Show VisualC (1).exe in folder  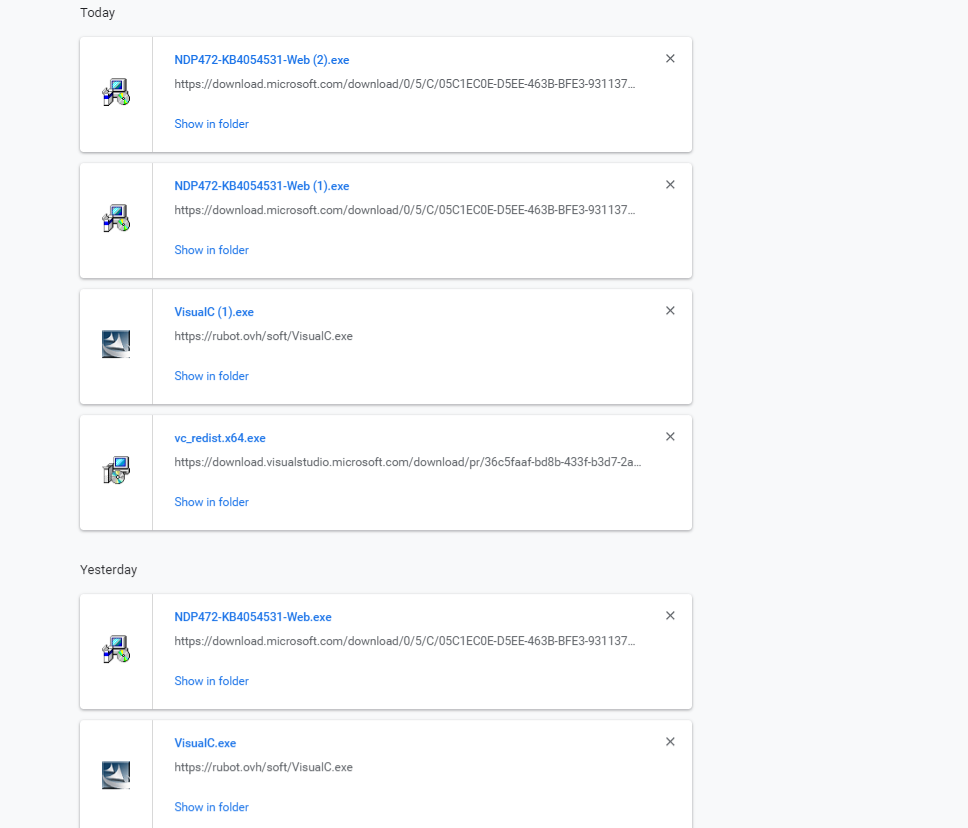pos(212,376)
